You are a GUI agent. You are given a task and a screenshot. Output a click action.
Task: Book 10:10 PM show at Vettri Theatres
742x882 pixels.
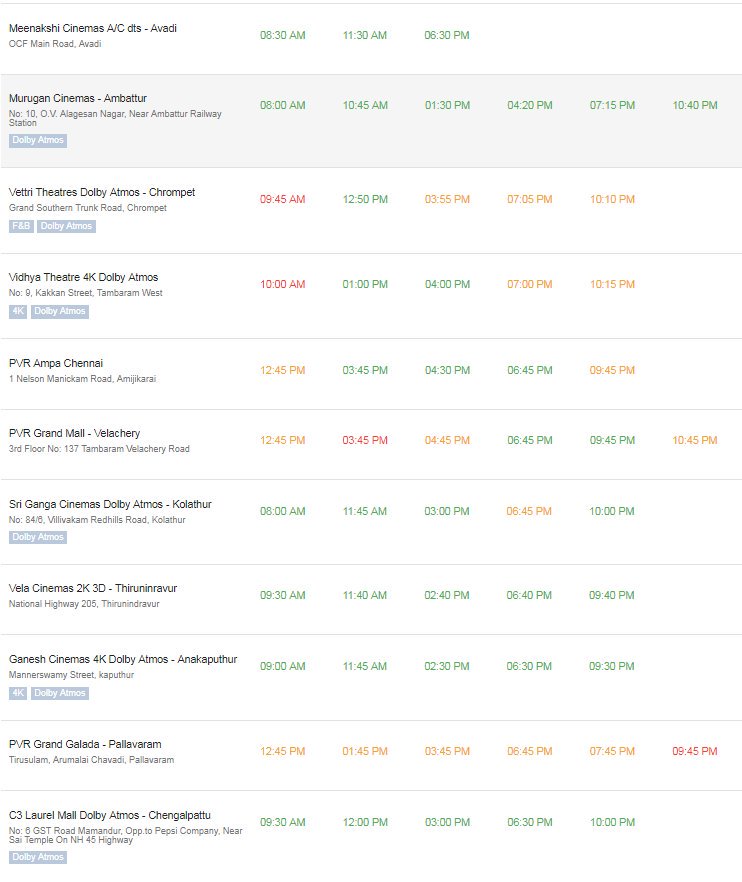612,199
